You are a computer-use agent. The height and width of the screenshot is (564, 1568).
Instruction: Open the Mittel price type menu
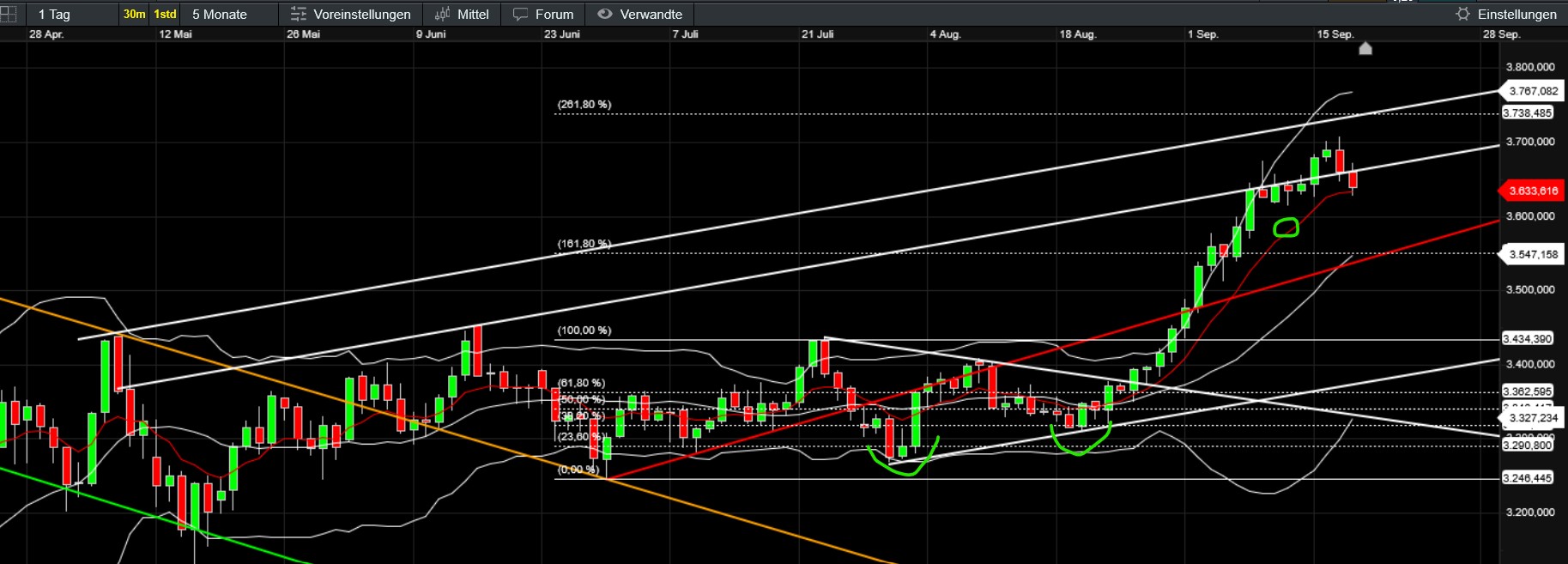(x=462, y=15)
